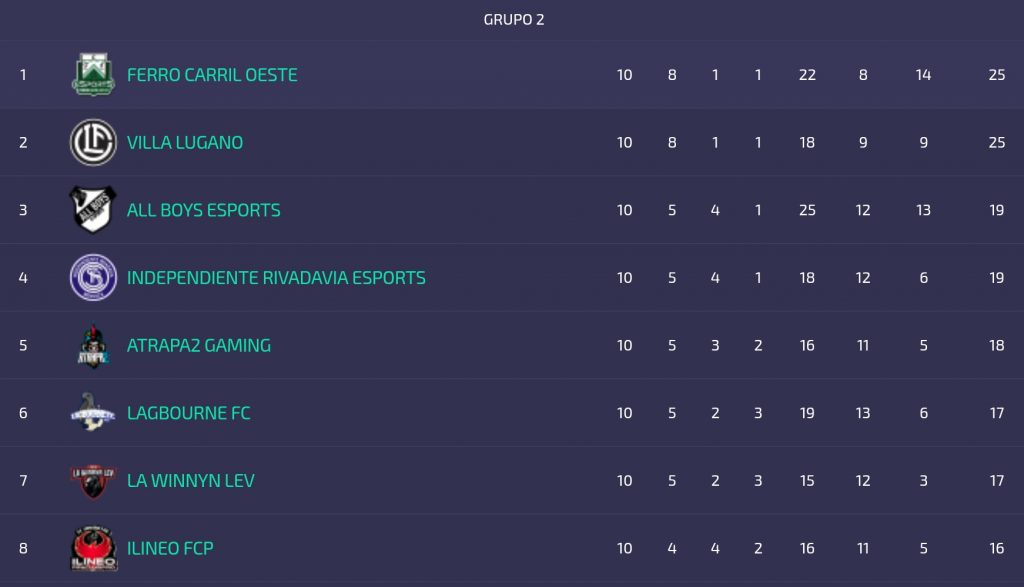Viewport: 1024px width, 587px height.
Task: Click the Ferro Carril Oeste team crest
Action: [93, 74]
